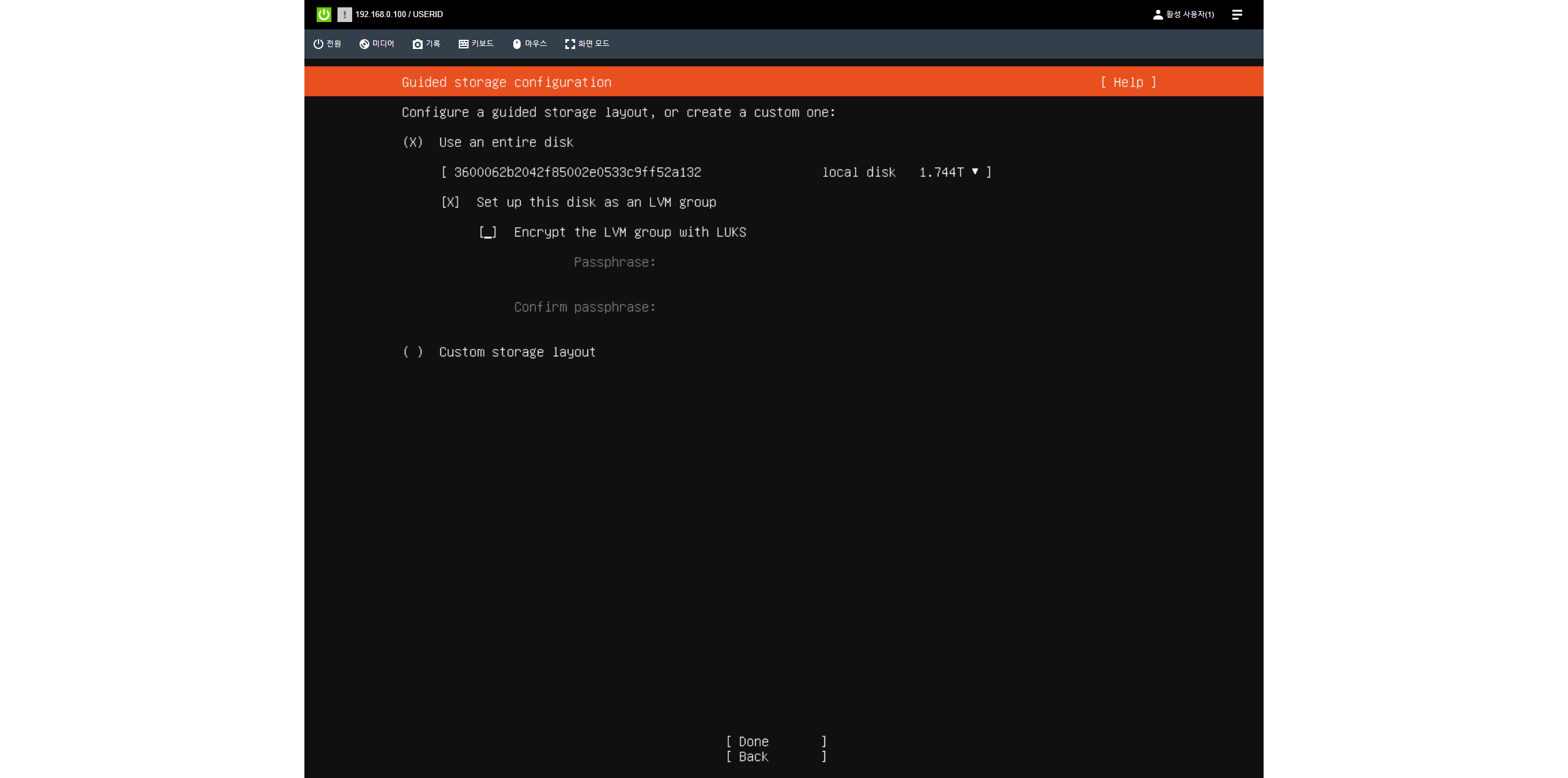Screen dimensions: 1568x778
Task: Click the 기록 camera capture icon
Action: 418,44
